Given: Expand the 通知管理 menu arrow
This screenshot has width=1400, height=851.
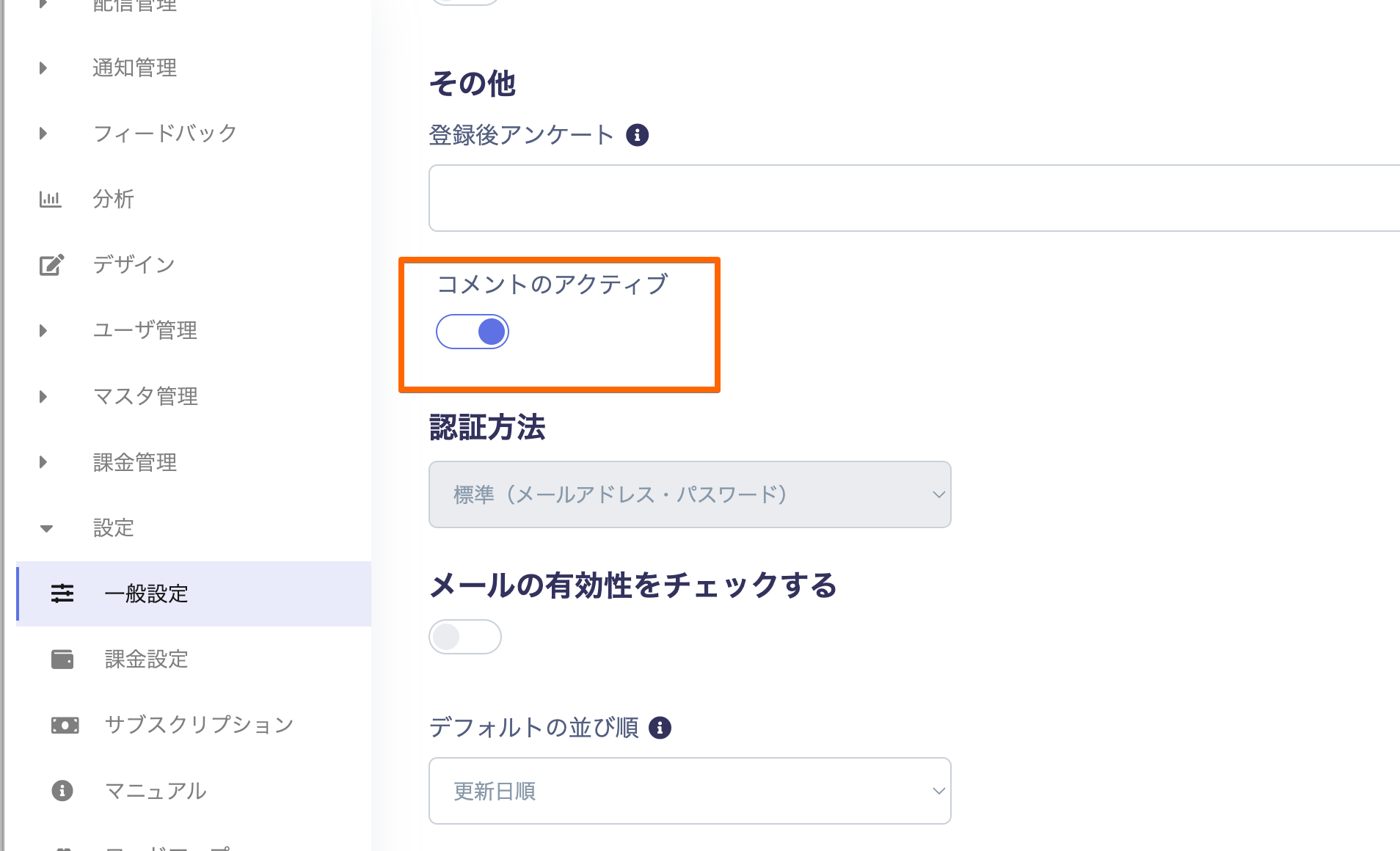Looking at the screenshot, I should (x=43, y=68).
